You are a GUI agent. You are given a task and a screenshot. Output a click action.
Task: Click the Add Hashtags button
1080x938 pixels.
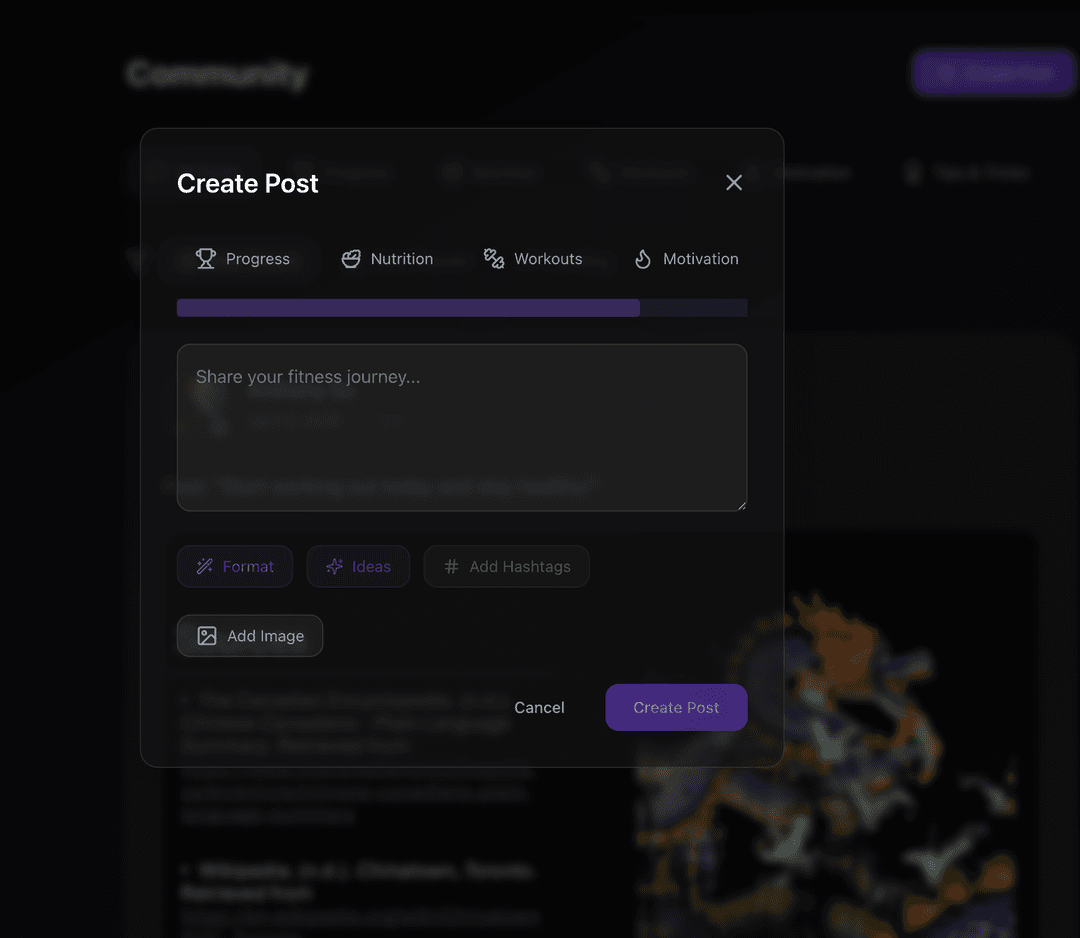coord(507,566)
